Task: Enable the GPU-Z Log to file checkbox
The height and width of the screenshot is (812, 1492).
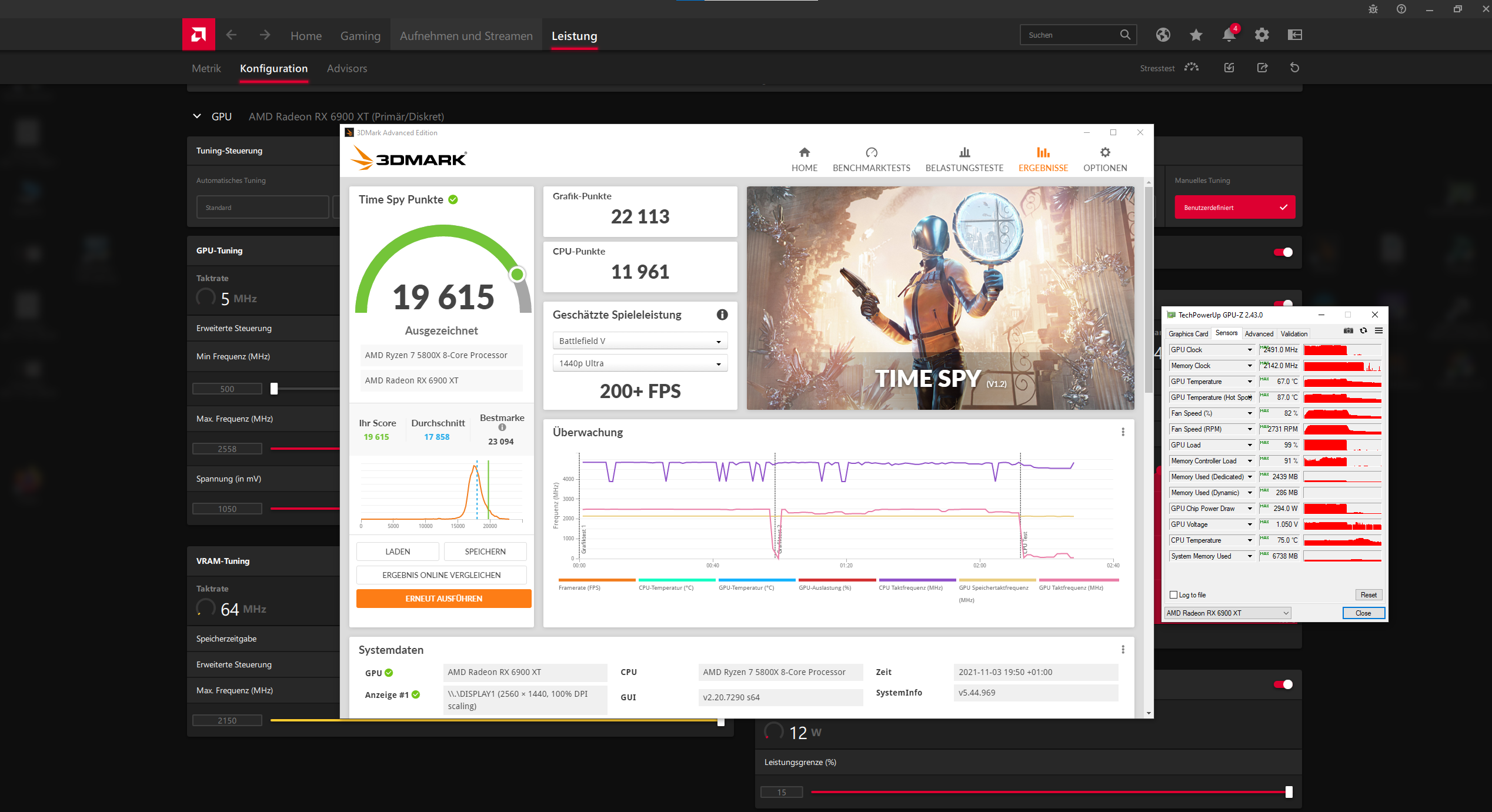Action: click(1173, 595)
